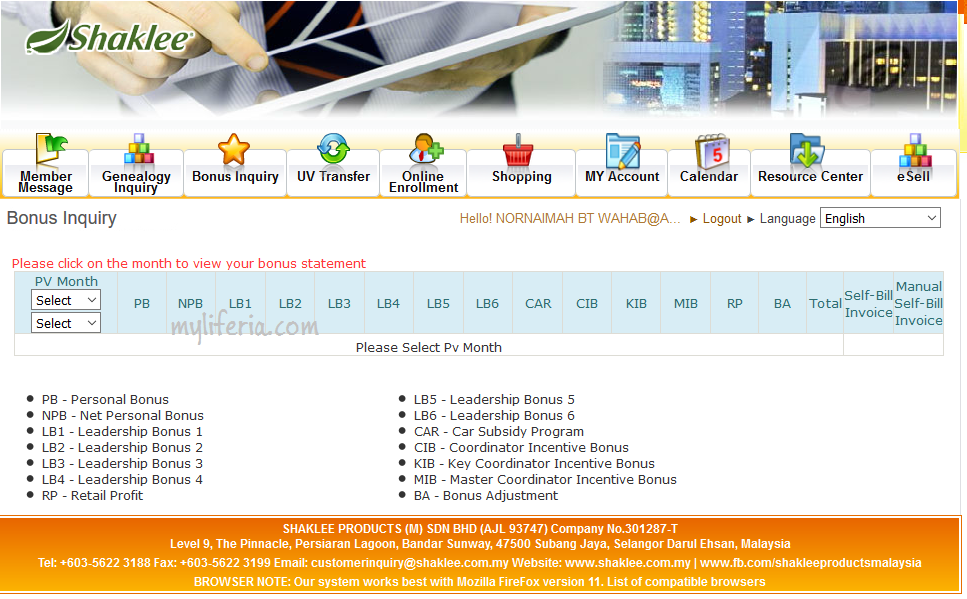The image size is (967, 599).
Task: Open the Shopping menu label
Action: (522, 177)
